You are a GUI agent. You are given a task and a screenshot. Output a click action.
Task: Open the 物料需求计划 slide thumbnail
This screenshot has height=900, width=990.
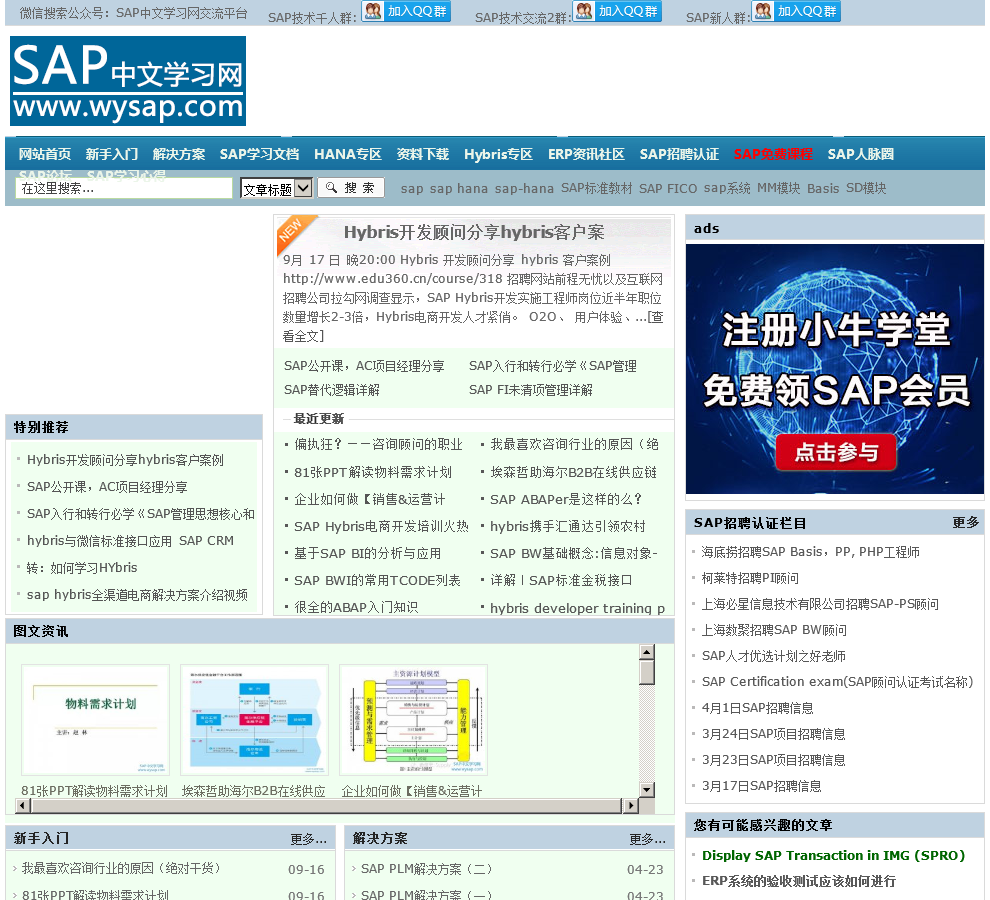(x=95, y=720)
